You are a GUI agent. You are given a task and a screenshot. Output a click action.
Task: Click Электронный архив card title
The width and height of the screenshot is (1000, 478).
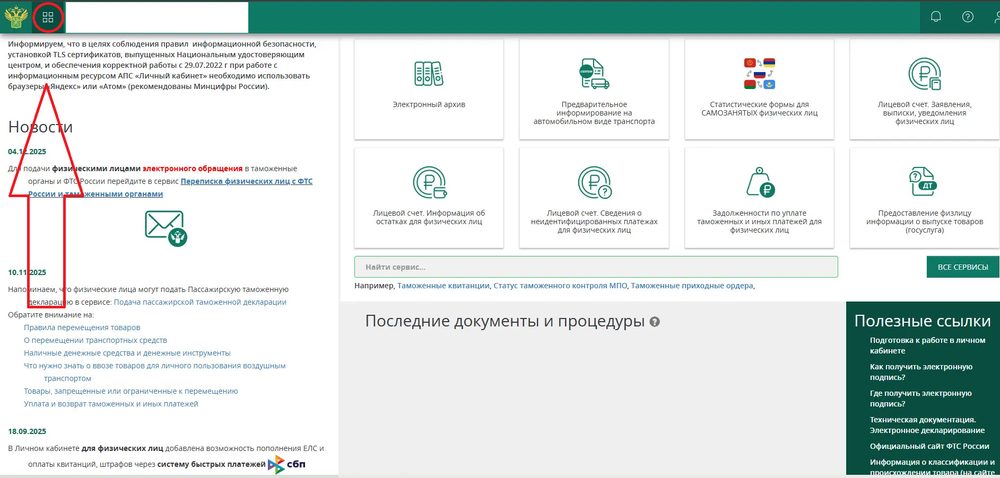tap(429, 105)
